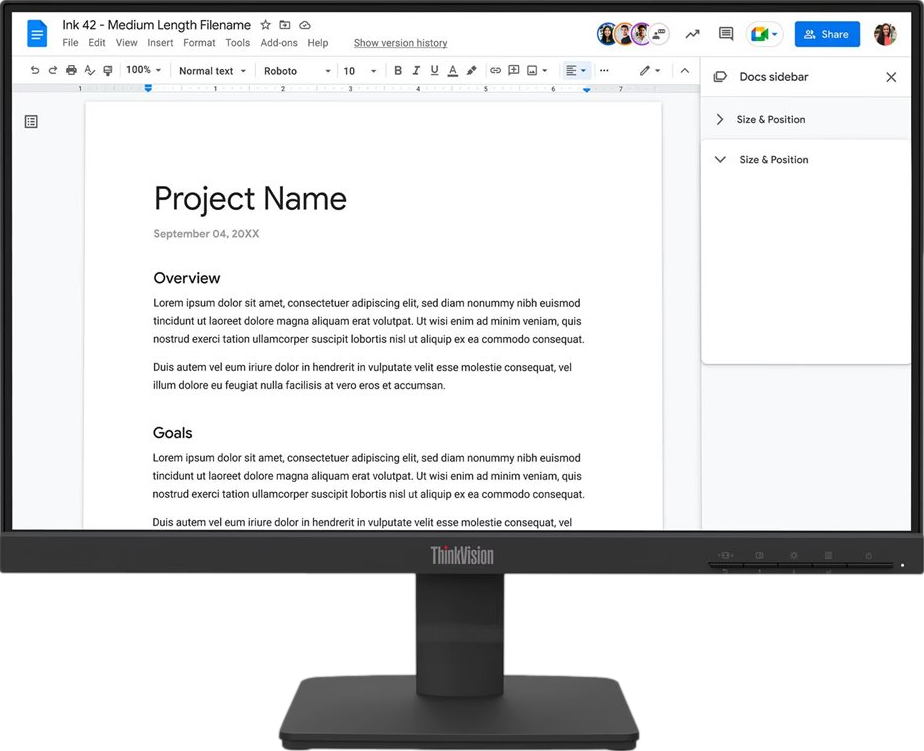Undo the last action

(35, 70)
